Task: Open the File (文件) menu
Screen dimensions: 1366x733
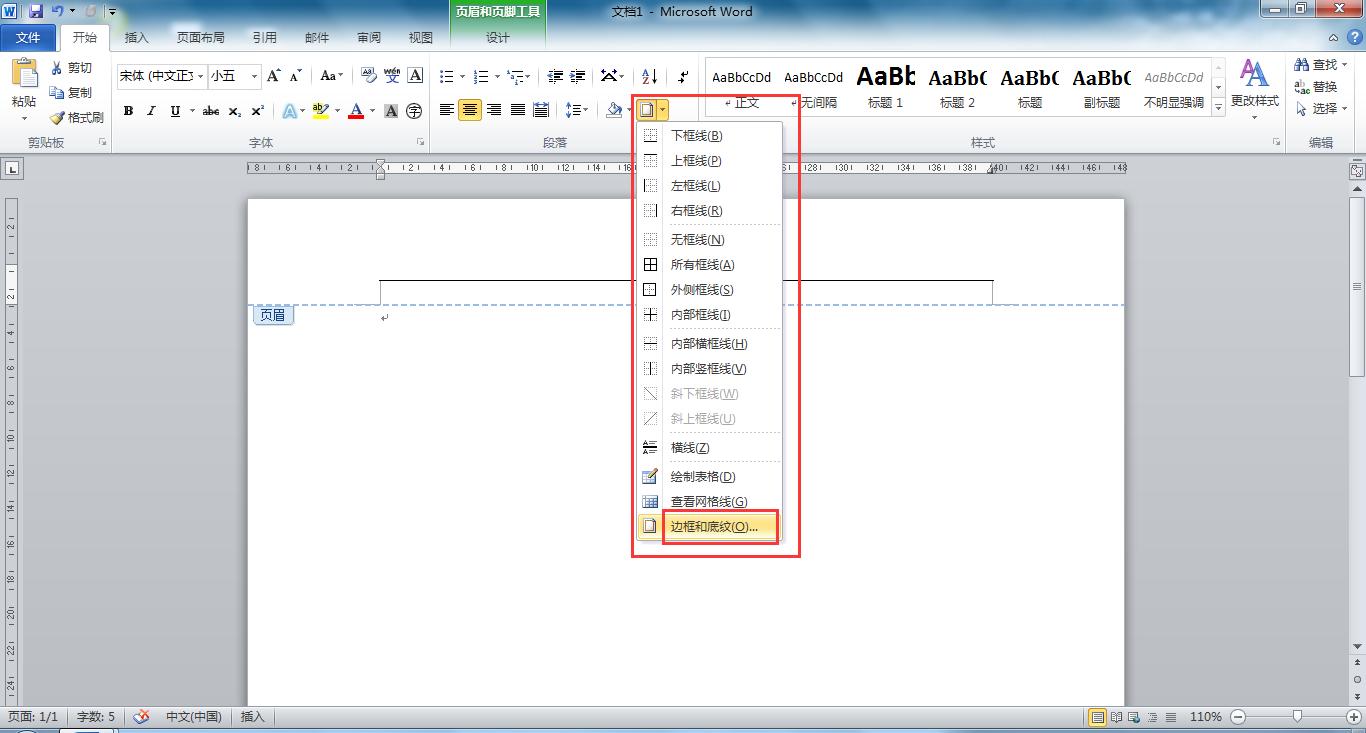Action: coord(29,38)
